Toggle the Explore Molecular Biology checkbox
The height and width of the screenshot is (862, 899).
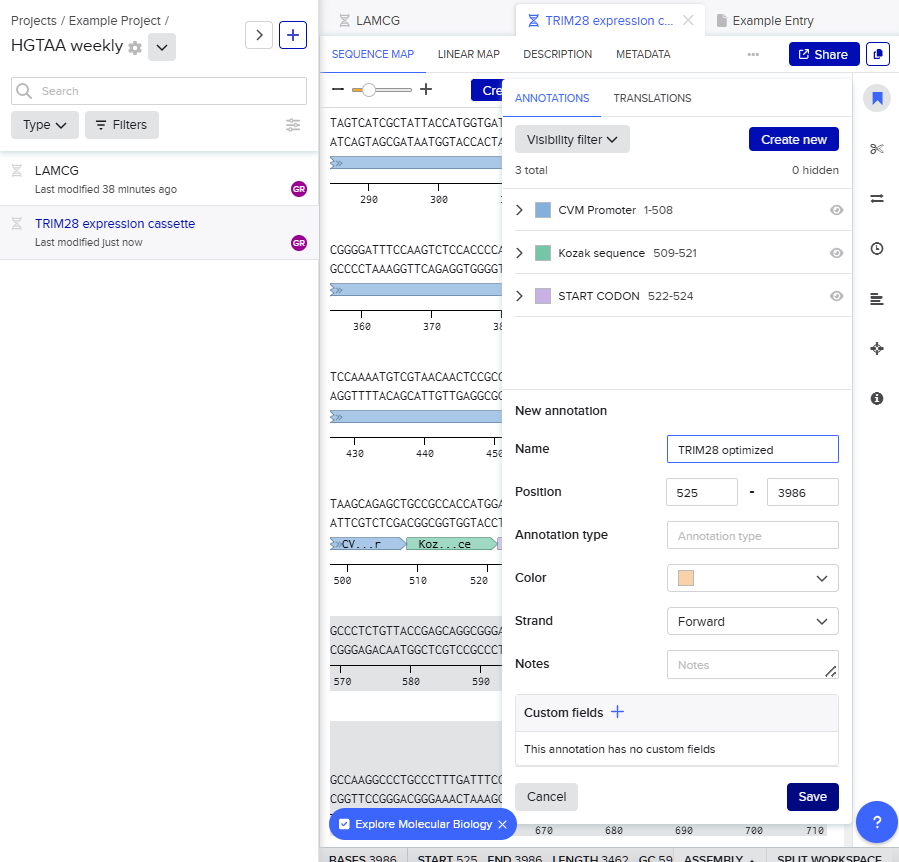pos(344,824)
